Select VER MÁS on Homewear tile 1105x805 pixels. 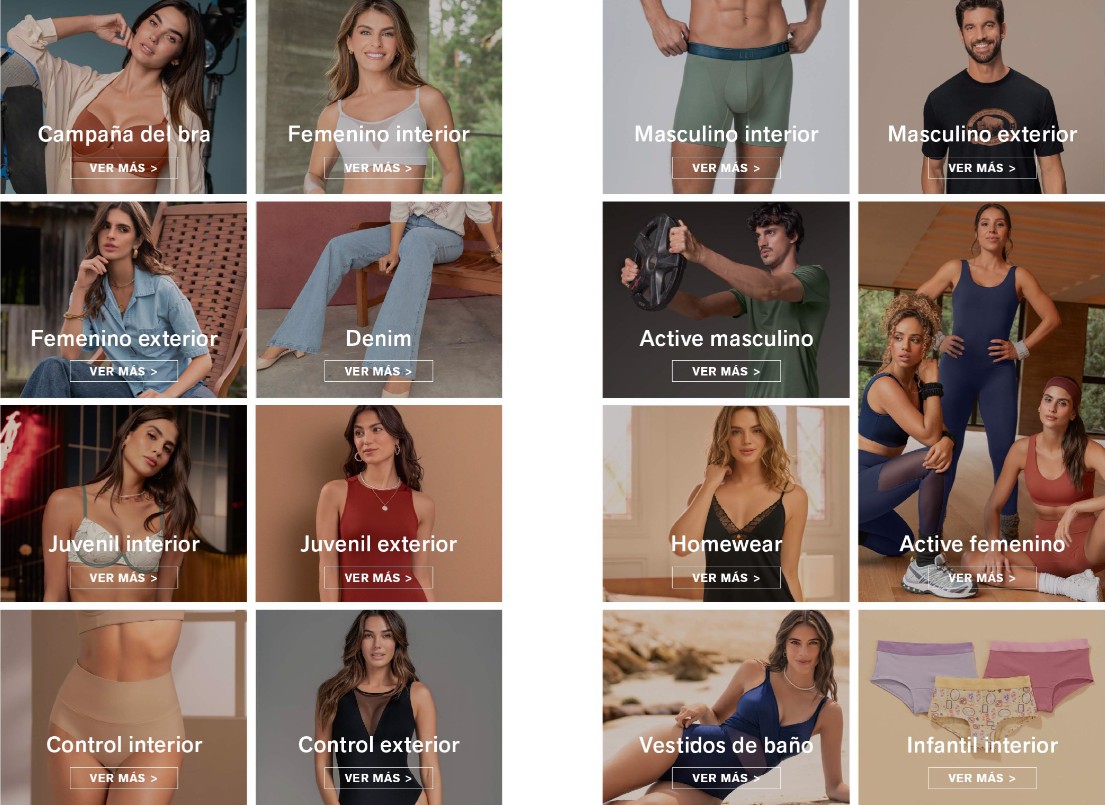tap(726, 577)
